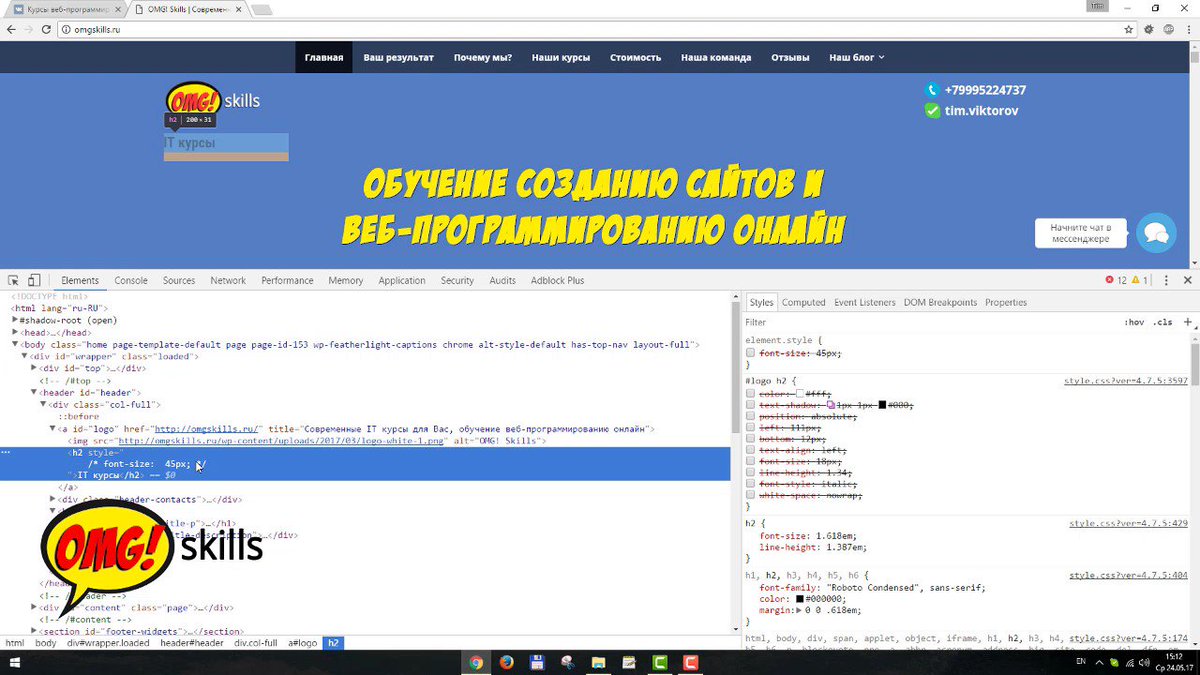
Task: Switch to the Console tab
Action: coord(131,281)
